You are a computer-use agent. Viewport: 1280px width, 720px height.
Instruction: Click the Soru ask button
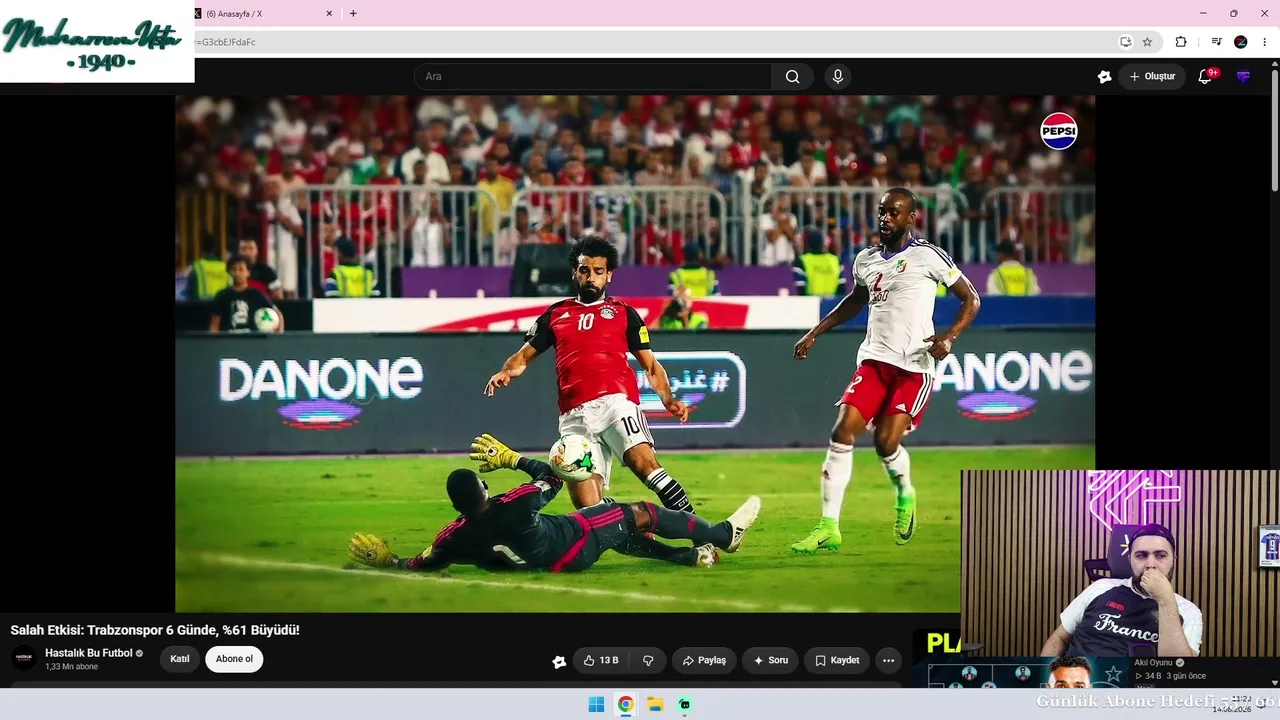(770, 660)
